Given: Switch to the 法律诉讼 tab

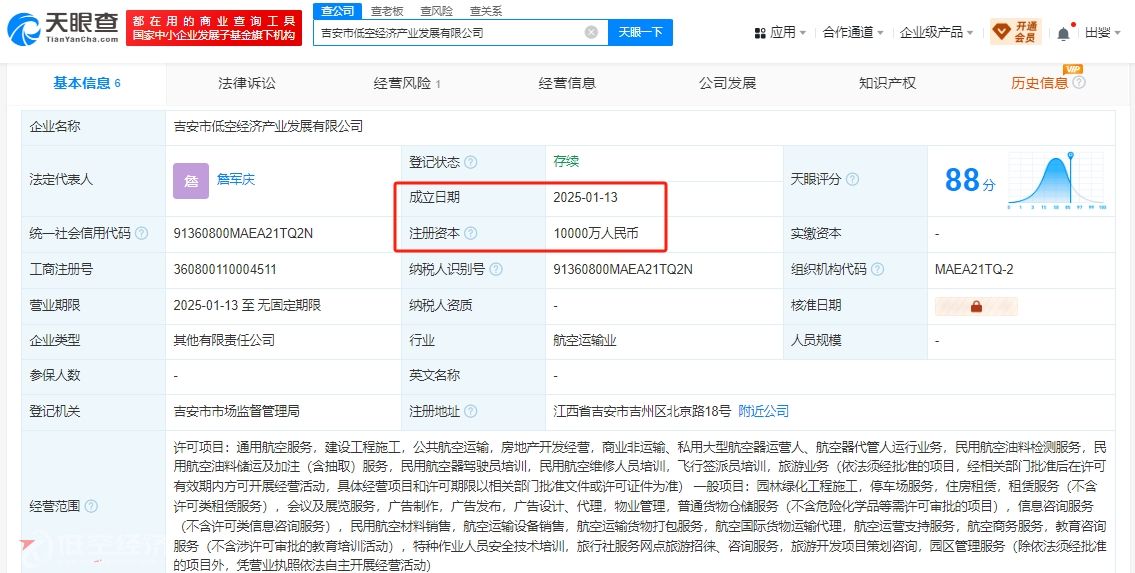Looking at the screenshot, I should tap(247, 83).
